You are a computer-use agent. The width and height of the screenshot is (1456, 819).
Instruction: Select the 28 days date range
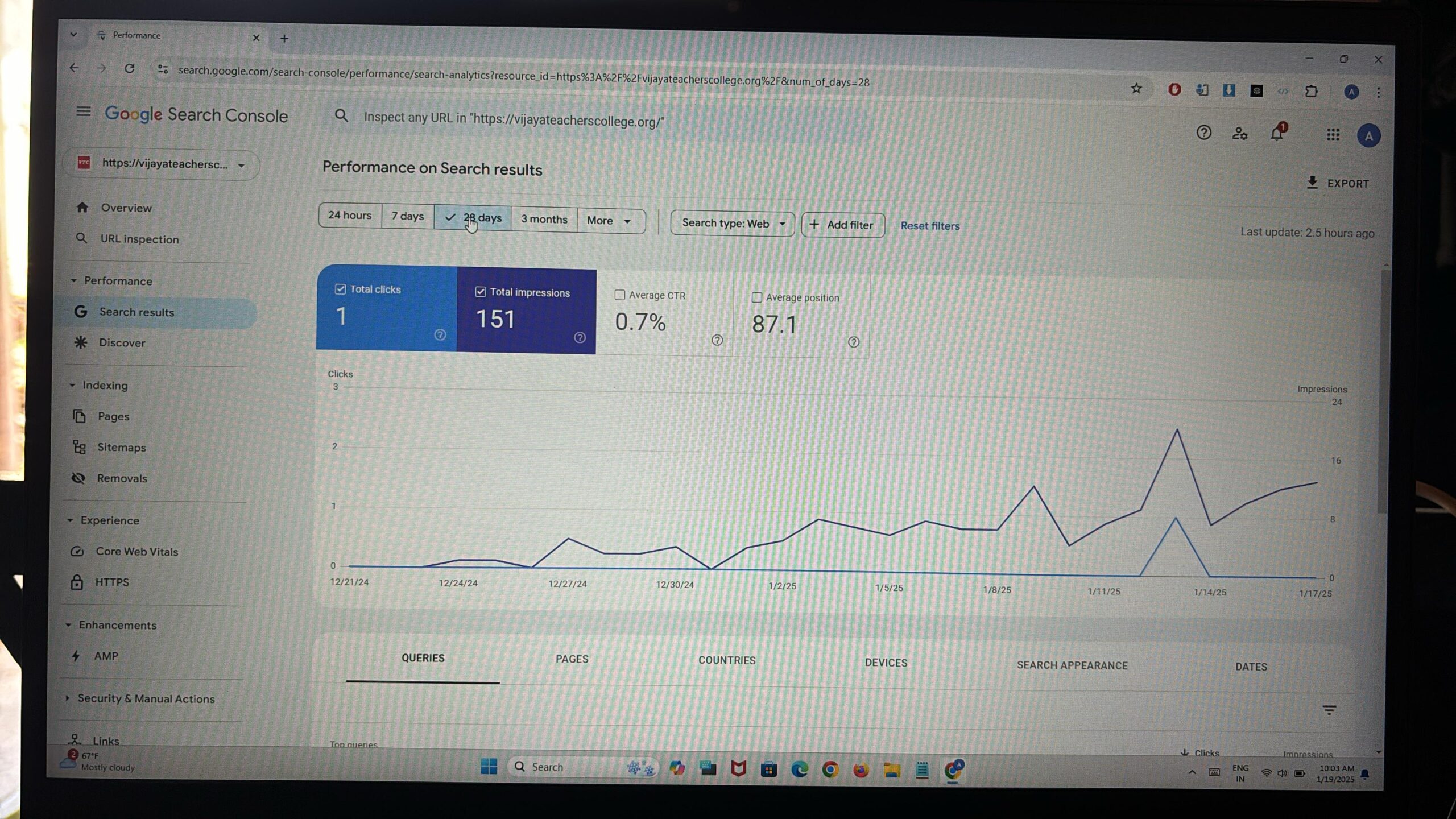[x=473, y=217]
